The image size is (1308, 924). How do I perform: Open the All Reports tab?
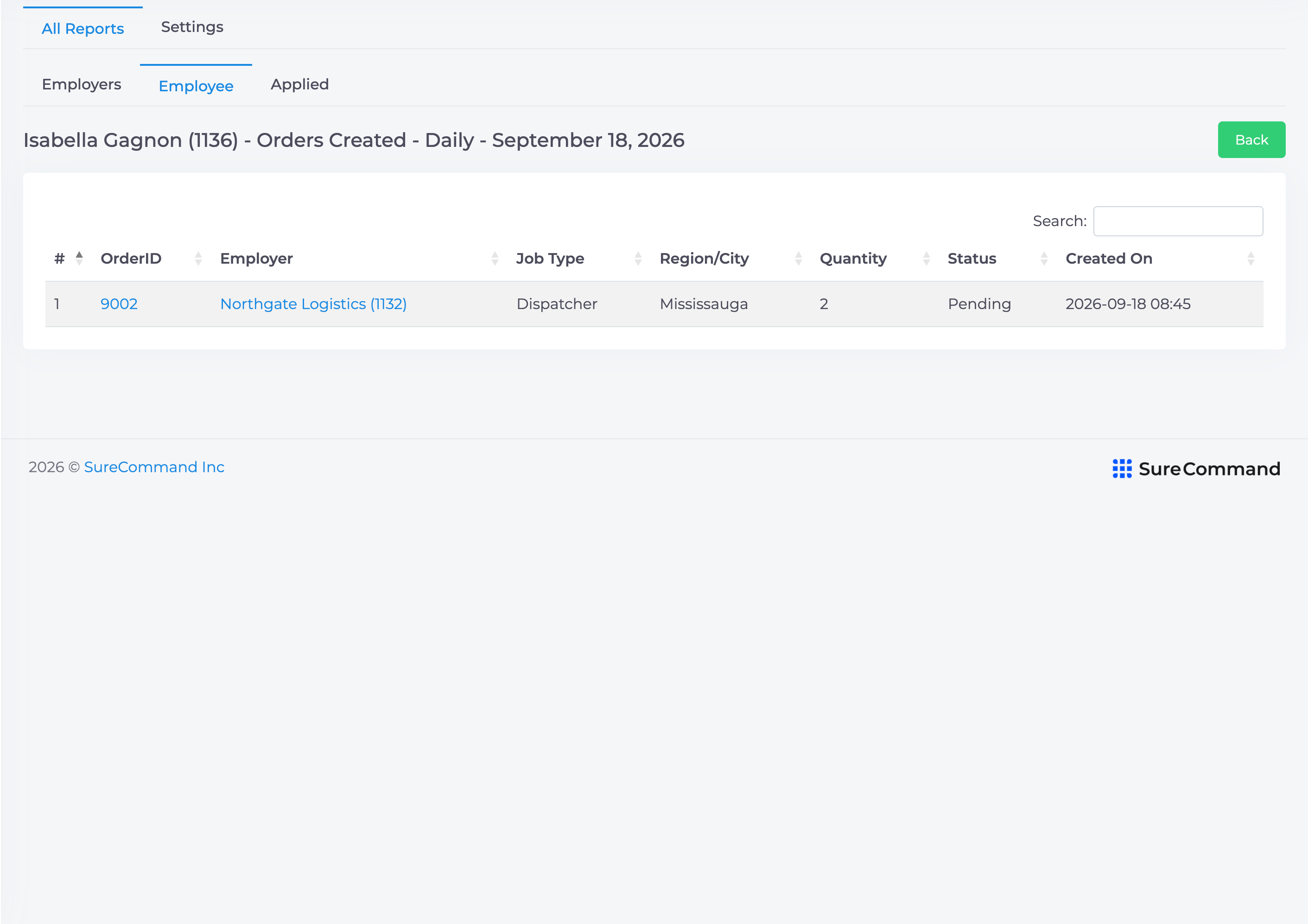[83, 28]
